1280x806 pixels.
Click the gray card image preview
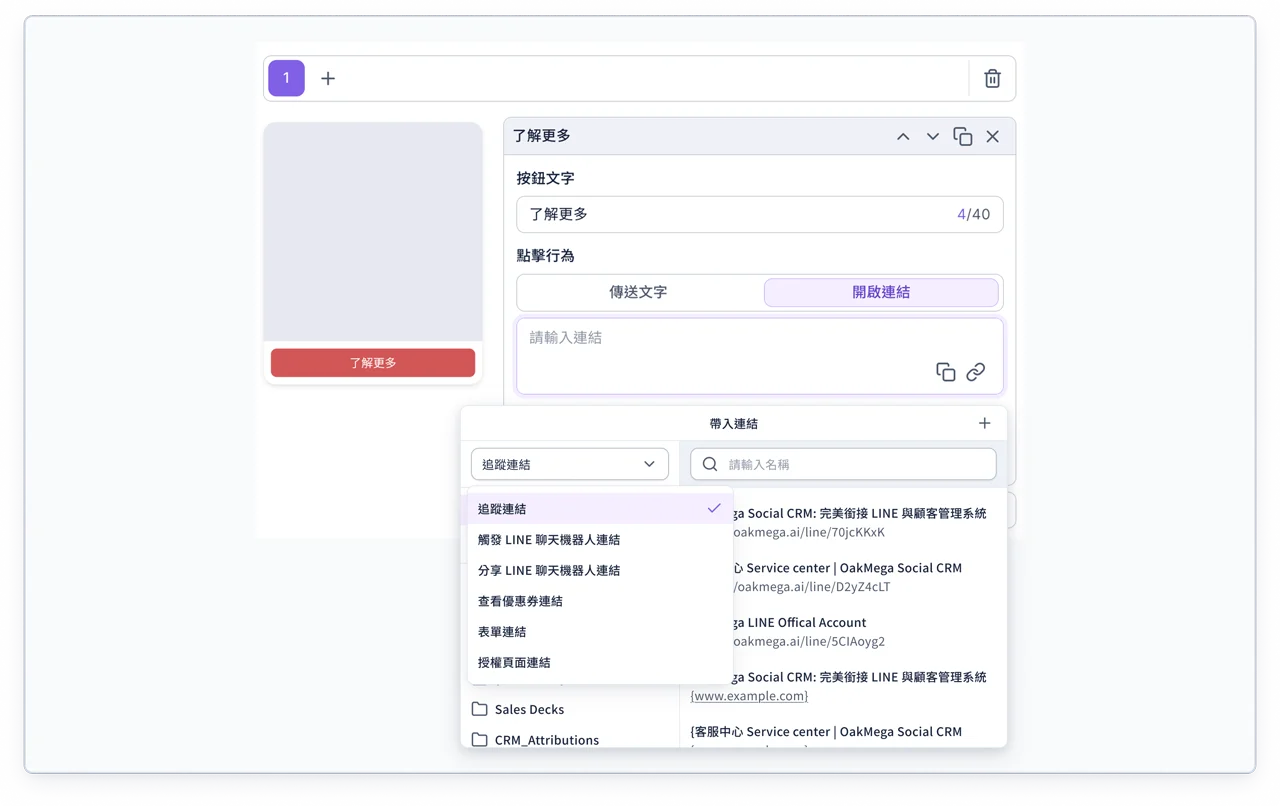(373, 232)
